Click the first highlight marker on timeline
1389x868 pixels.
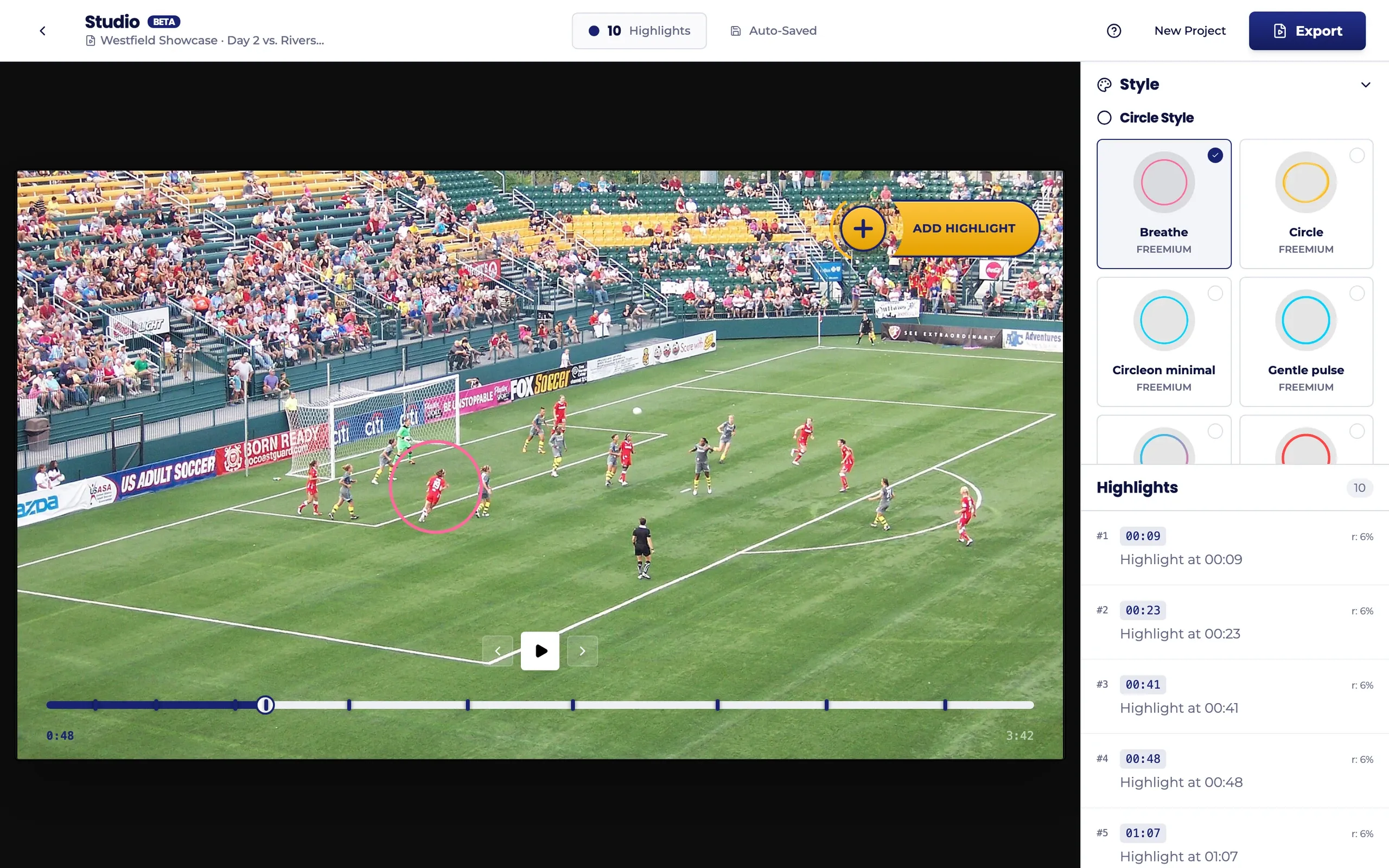pyautogui.click(x=95, y=705)
